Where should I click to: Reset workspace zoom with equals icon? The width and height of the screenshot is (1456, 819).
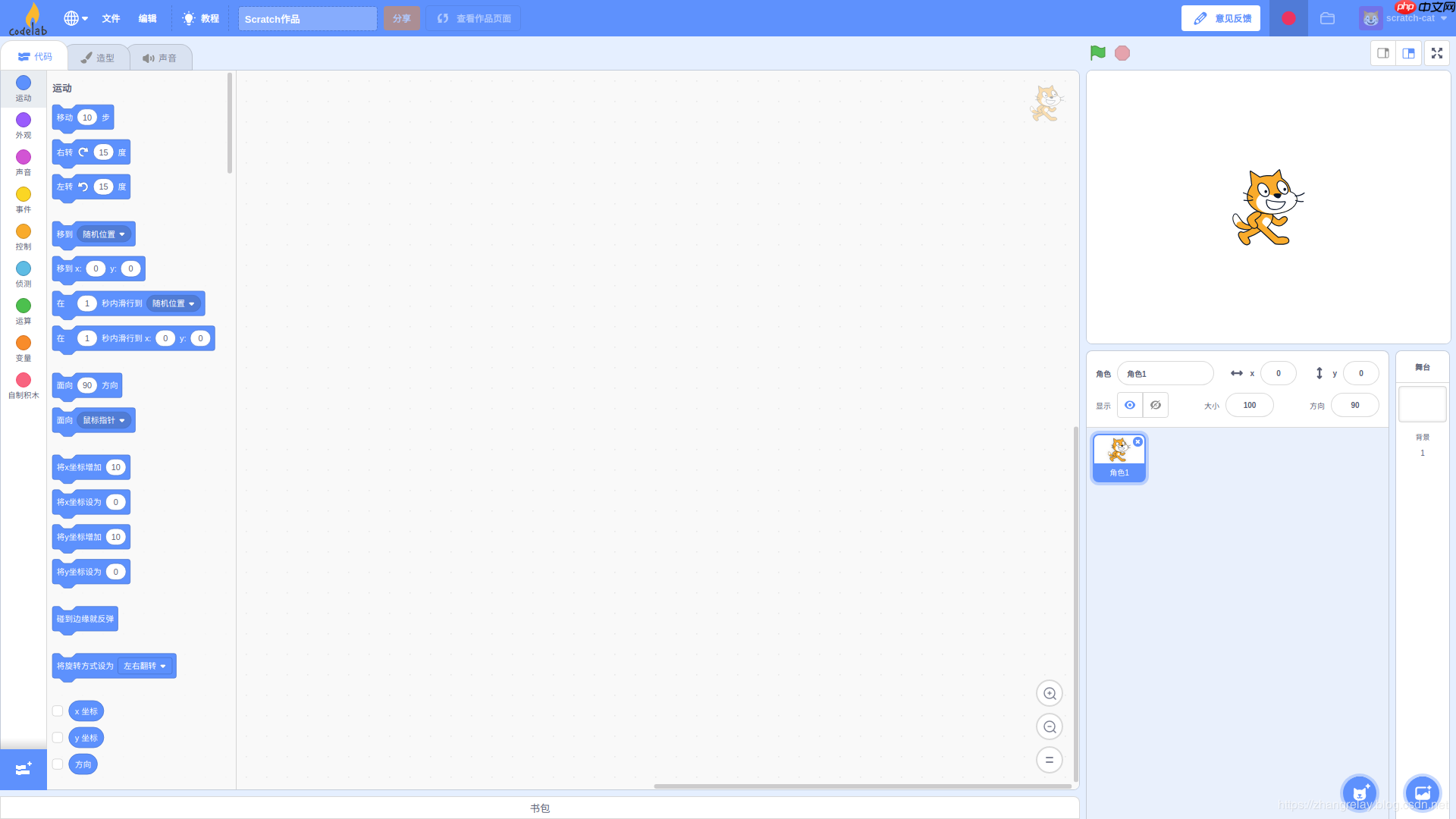pos(1050,760)
